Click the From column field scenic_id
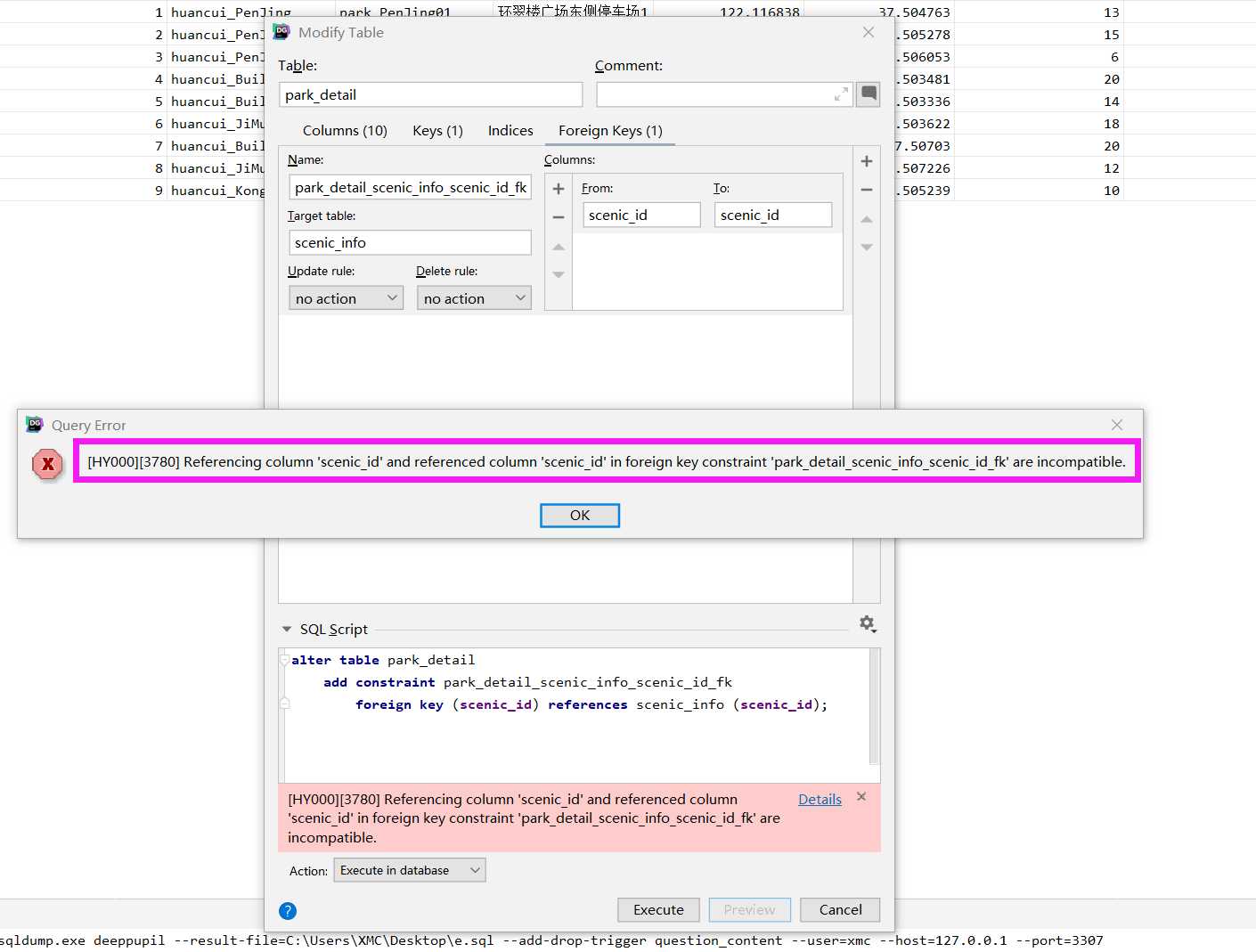1256x952 pixels. coord(641,215)
